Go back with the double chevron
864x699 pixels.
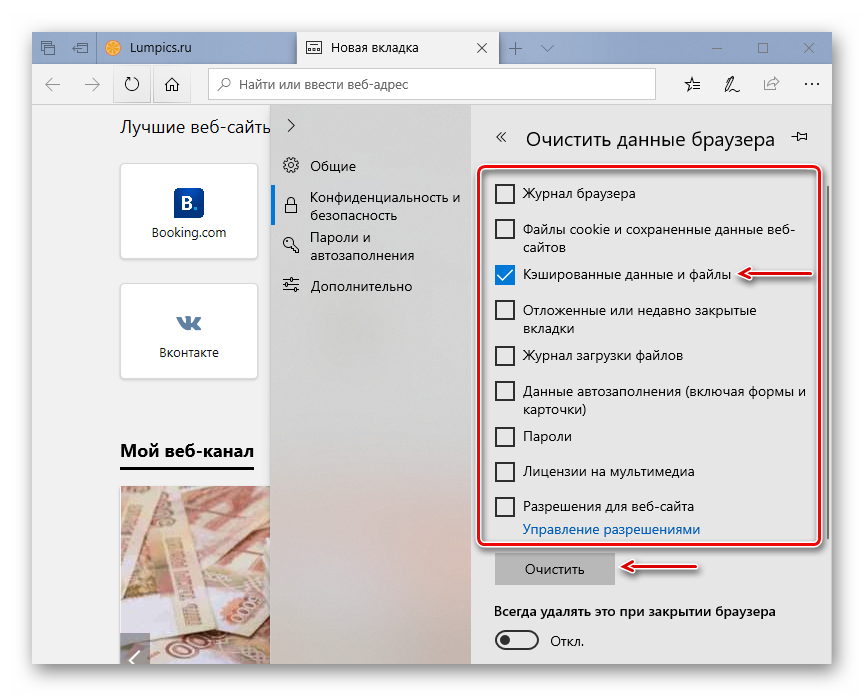coord(501,139)
